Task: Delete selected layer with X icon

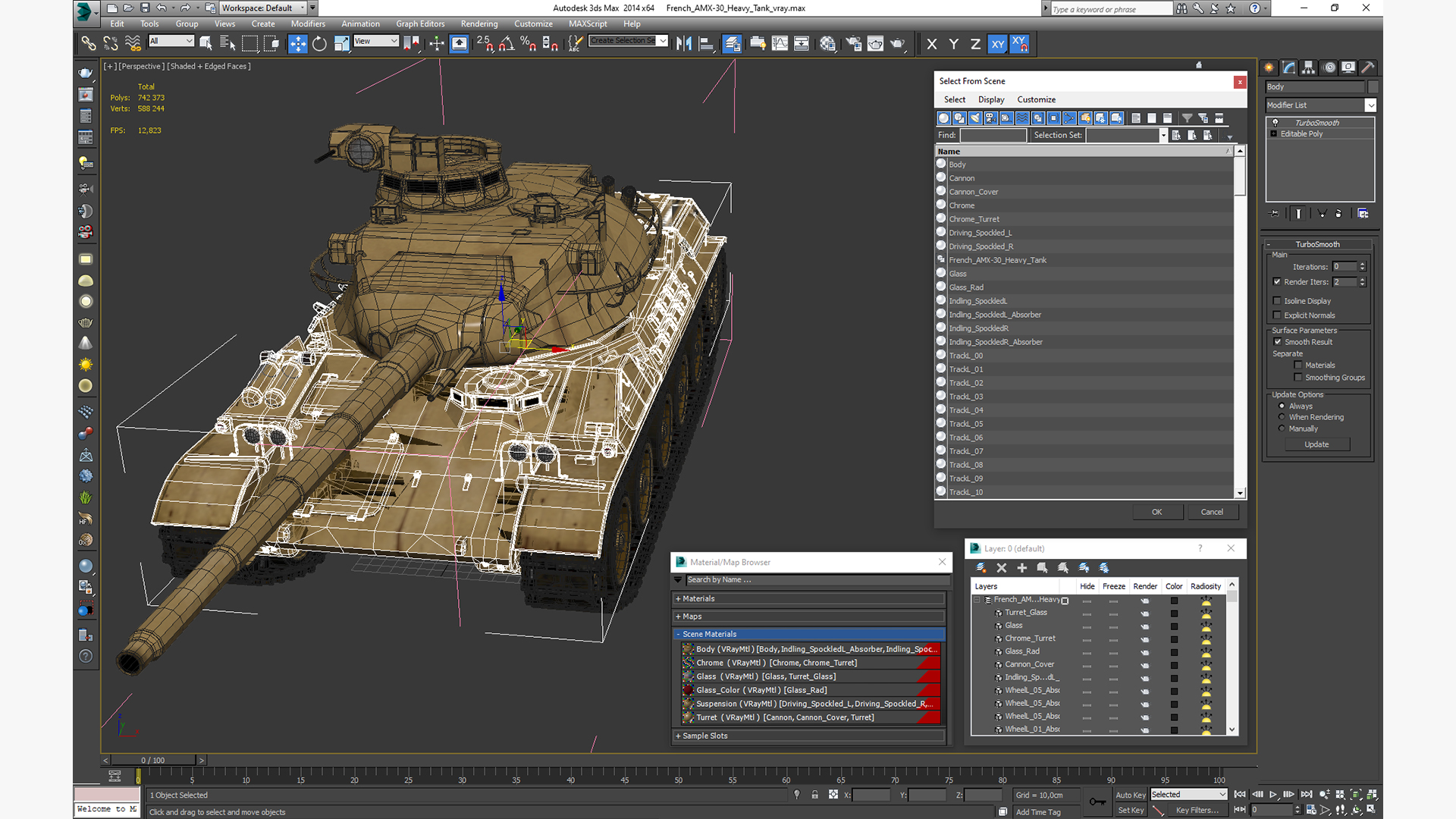Action: [1001, 568]
